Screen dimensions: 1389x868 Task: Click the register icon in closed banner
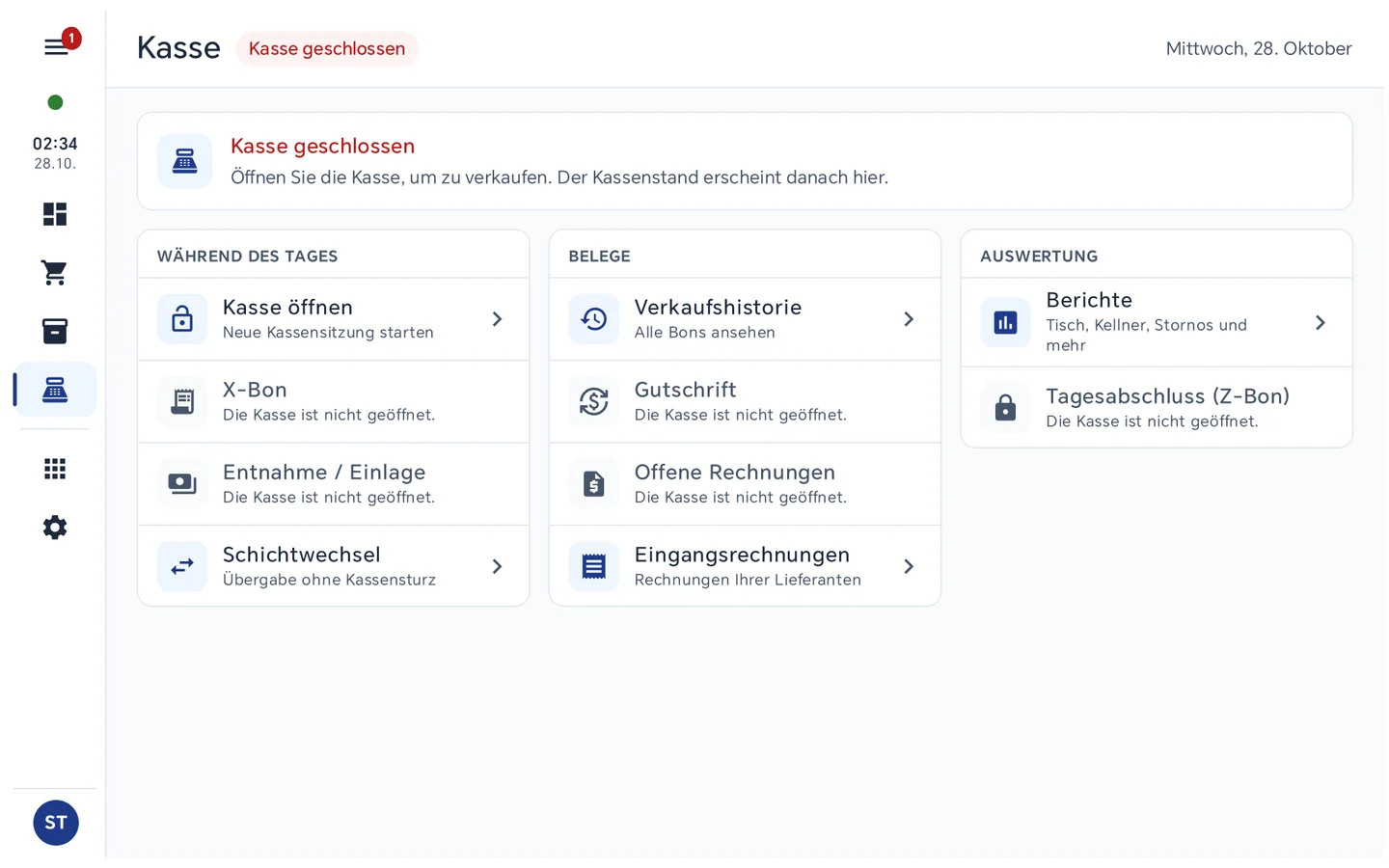click(x=185, y=161)
